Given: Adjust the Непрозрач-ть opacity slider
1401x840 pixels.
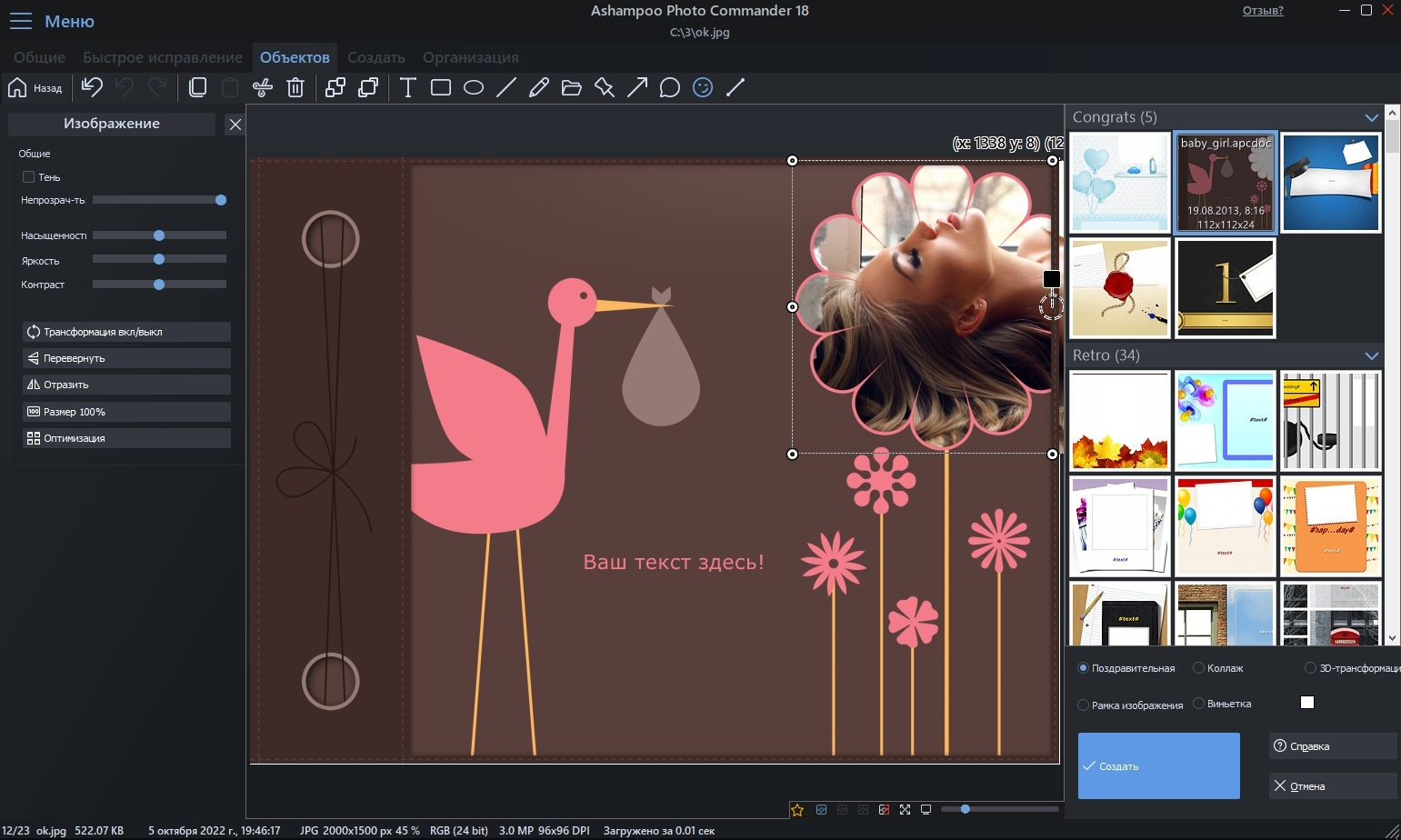Looking at the screenshot, I should point(159,200).
